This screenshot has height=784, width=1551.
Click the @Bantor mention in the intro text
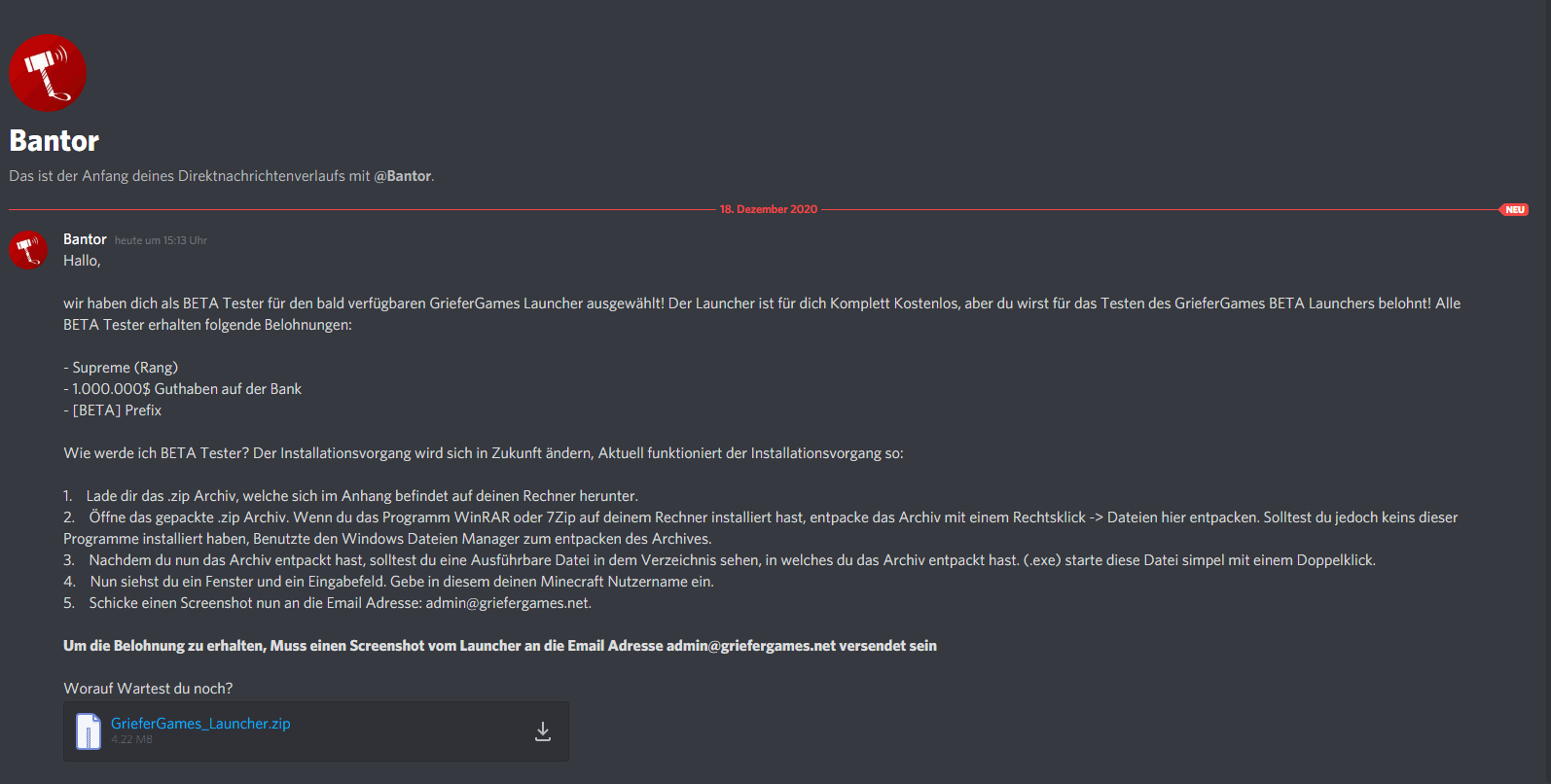click(x=403, y=176)
